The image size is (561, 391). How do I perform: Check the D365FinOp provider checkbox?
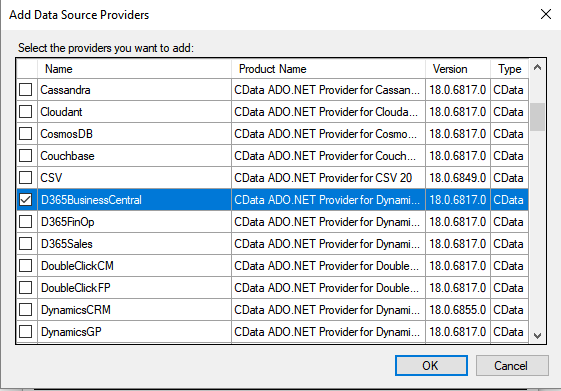coord(25,221)
